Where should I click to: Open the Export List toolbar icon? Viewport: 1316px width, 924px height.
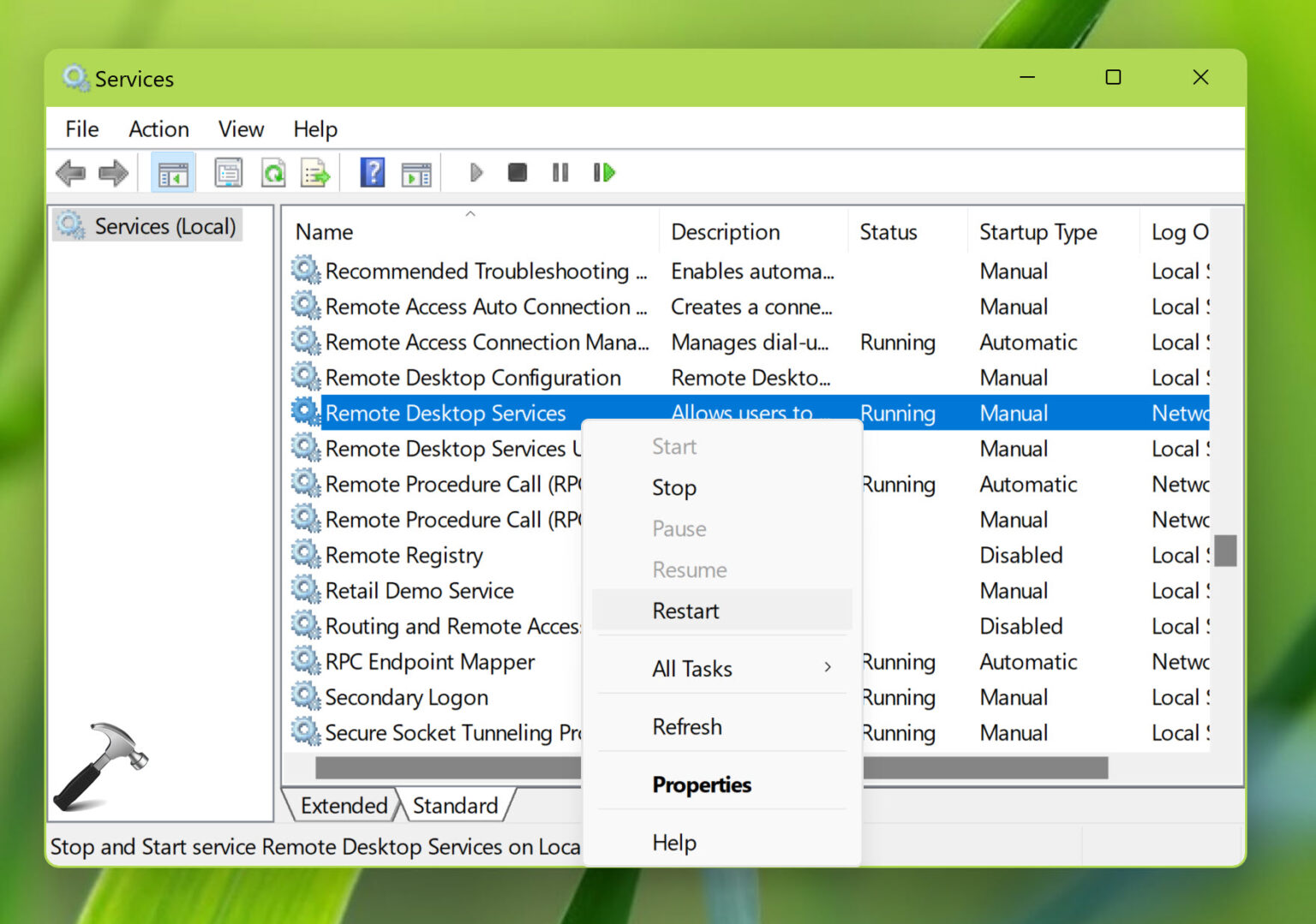pos(315,173)
